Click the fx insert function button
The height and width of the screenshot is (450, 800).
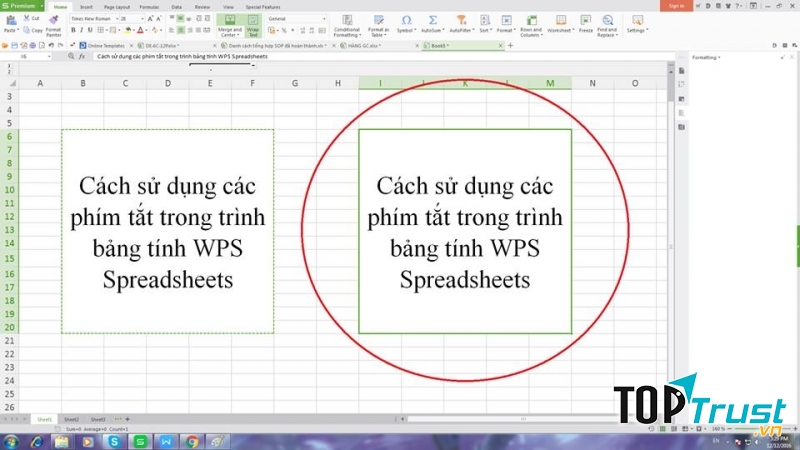(x=82, y=56)
